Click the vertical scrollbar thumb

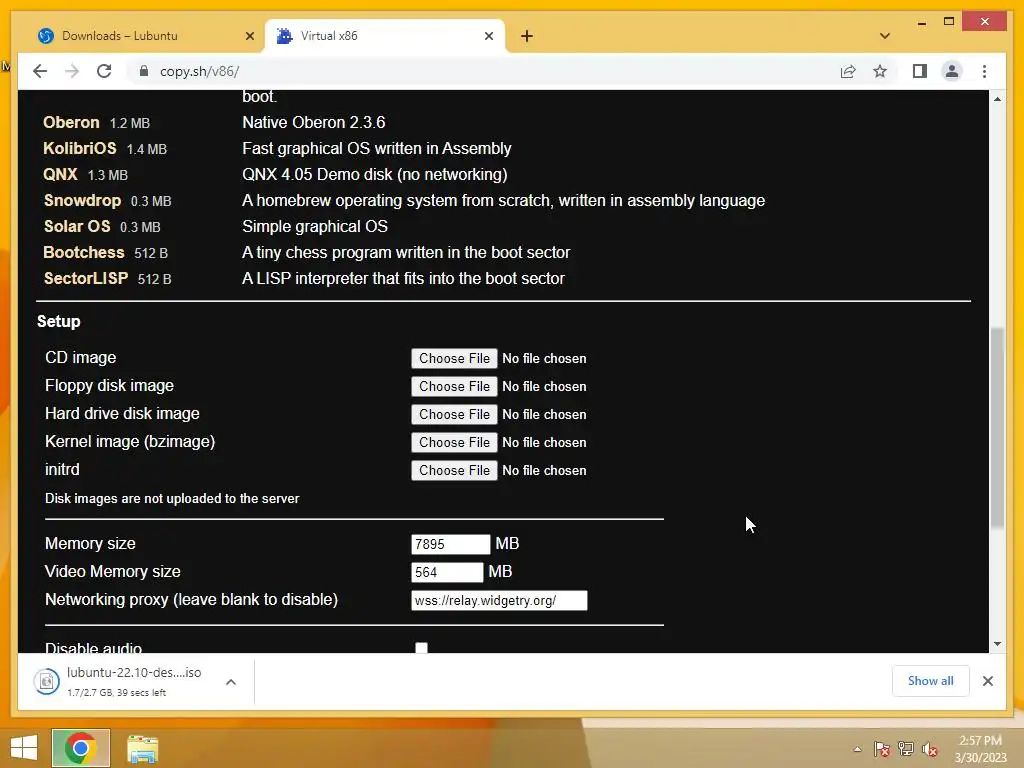pos(997,428)
